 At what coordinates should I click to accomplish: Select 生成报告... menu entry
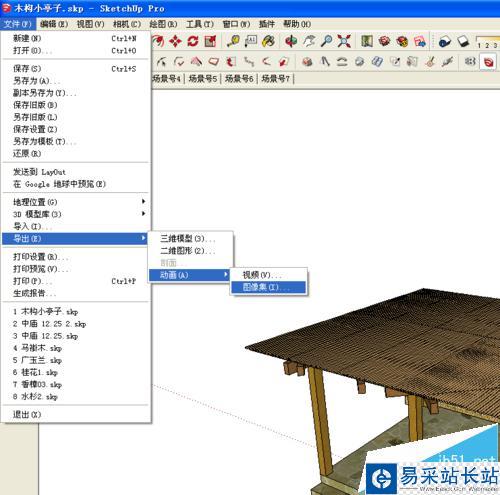point(75,293)
